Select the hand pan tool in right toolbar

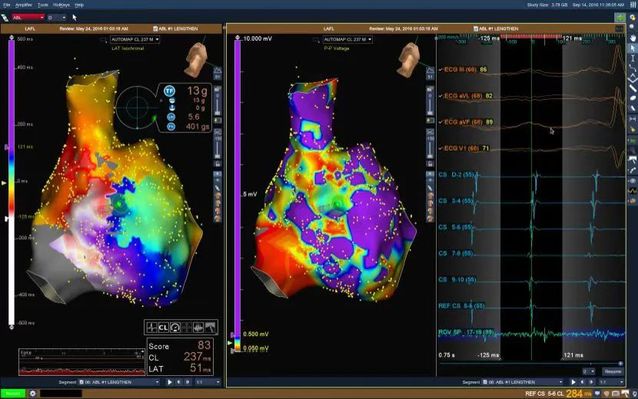click(x=633, y=38)
